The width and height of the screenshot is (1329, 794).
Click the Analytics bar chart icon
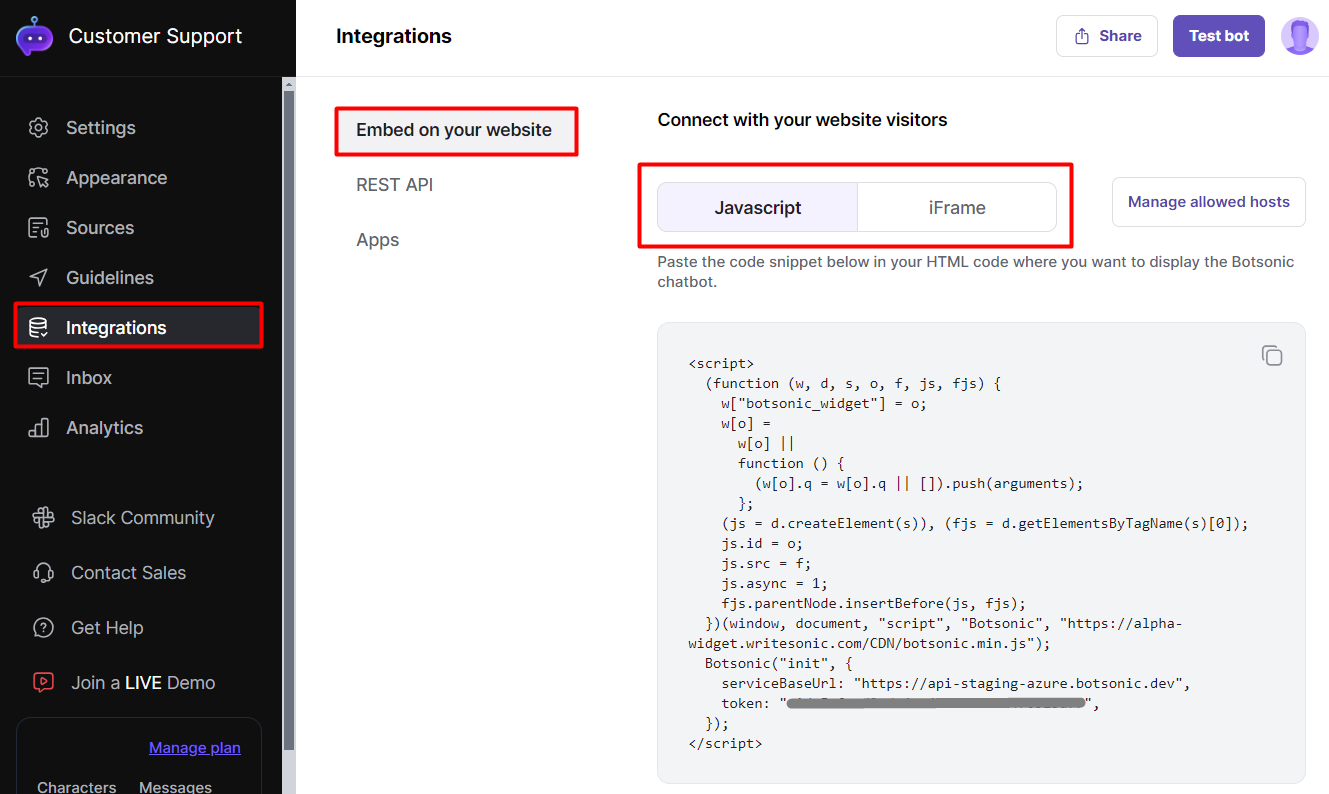(39, 428)
